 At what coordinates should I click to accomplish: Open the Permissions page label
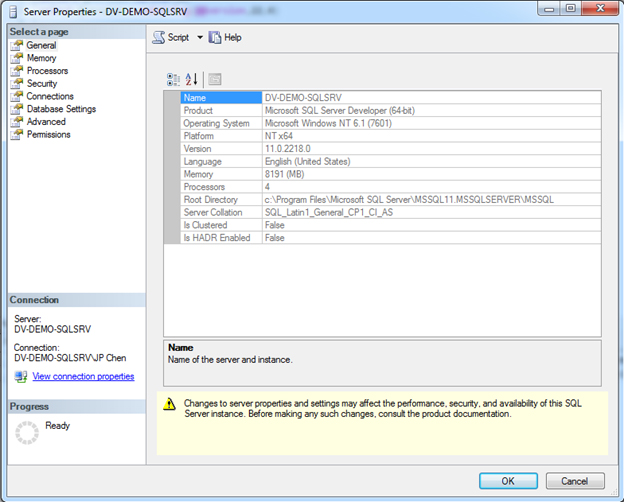pyautogui.click(x=49, y=135)
